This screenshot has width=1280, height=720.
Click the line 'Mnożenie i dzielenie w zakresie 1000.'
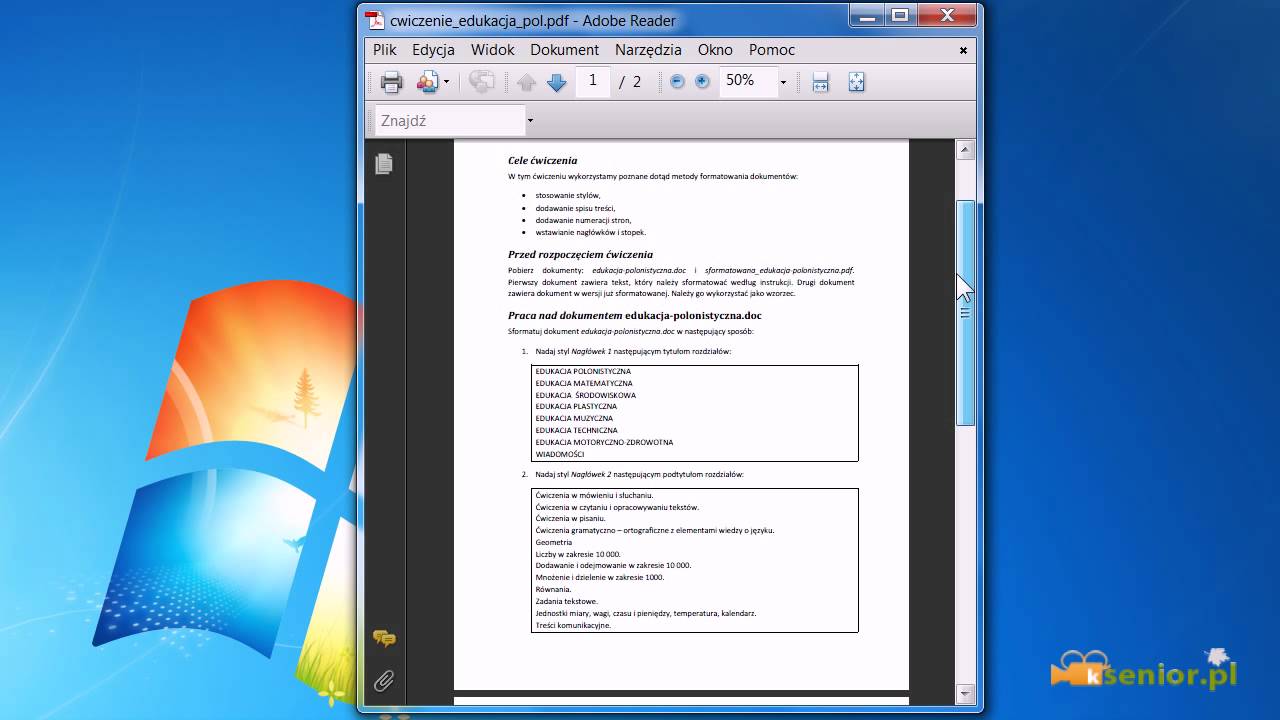(x=600, y=577)
